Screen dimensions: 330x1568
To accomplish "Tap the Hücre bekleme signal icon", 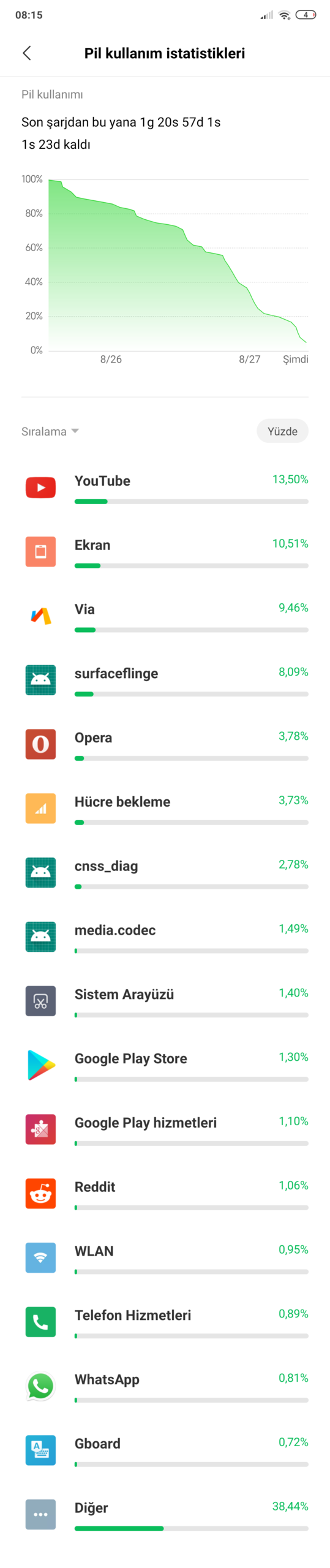I will click(x=40, y=809).
